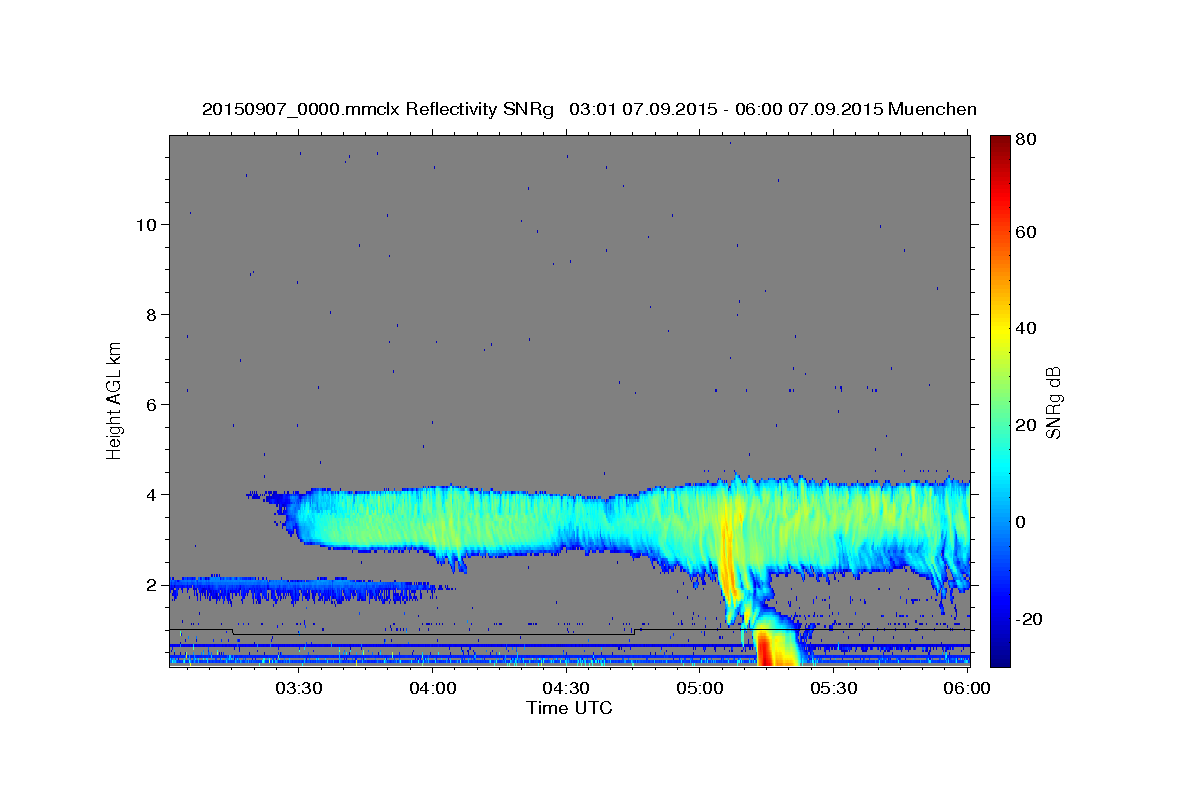Click the height tick label 6

pyautogui.click(x=151, y=405)
